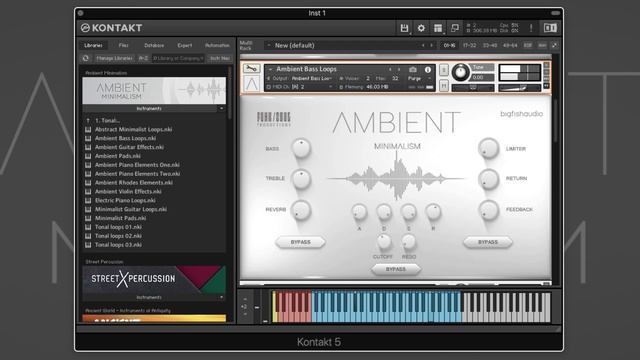Viewport: 640px width, 360px height.
Task: Toggle the AUX rack button
Action: [542, 45]
